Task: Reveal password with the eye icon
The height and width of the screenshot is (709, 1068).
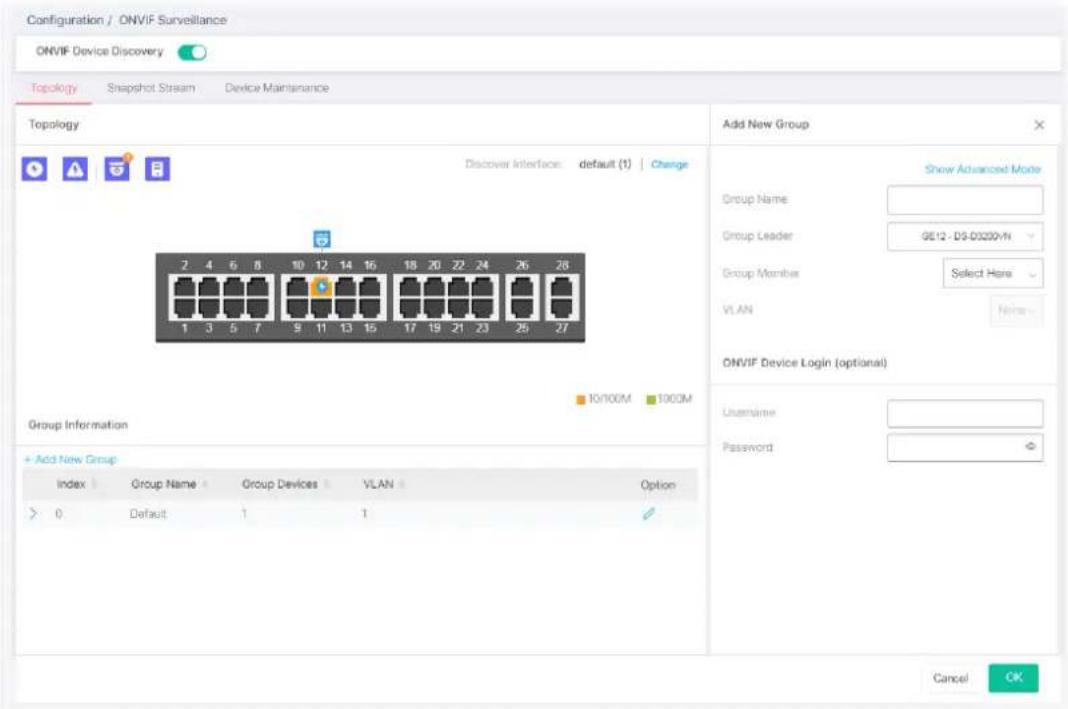Action: [1030, 446]
